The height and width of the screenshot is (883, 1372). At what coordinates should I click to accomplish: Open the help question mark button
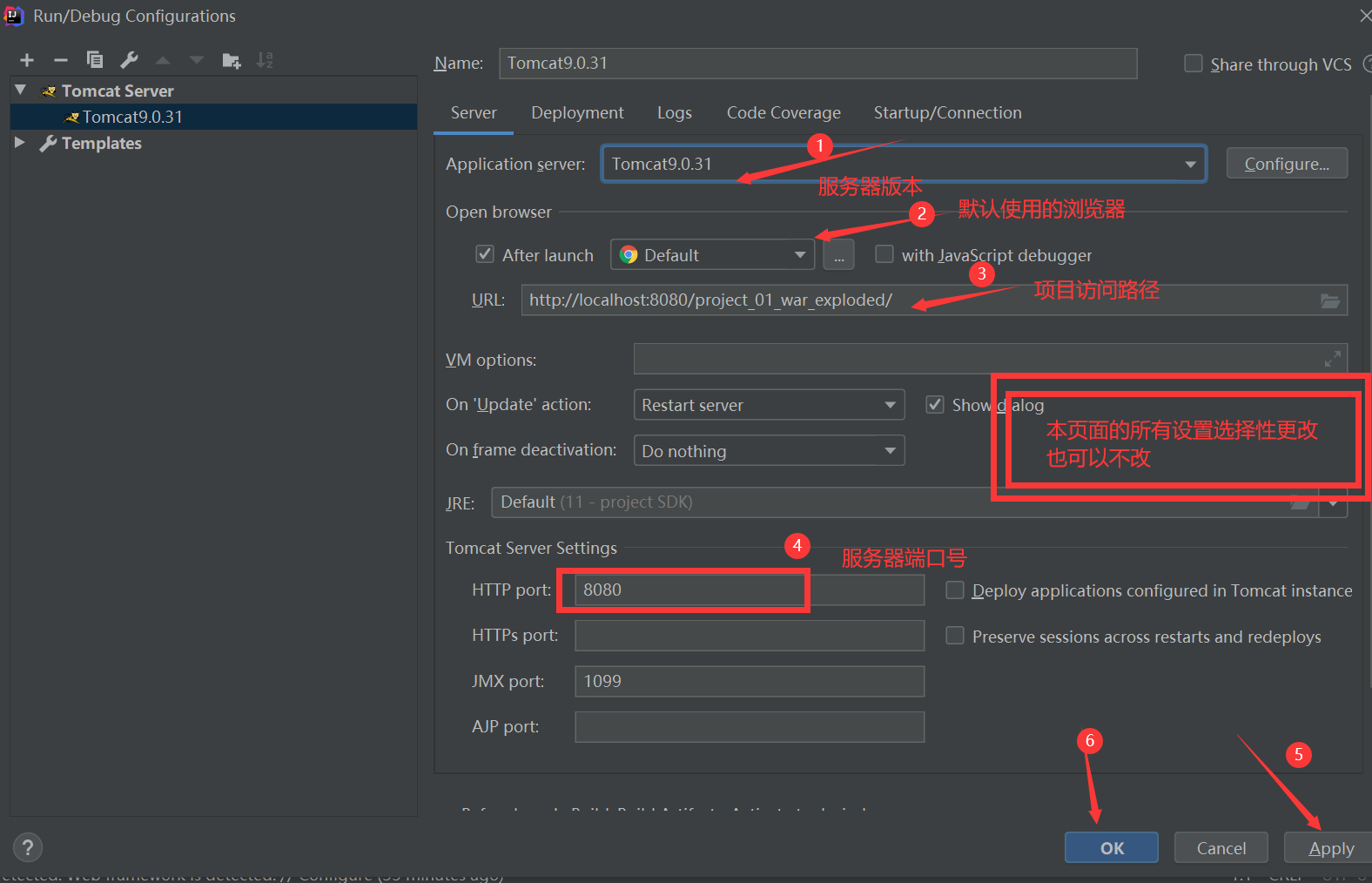(x=28, y=847)
